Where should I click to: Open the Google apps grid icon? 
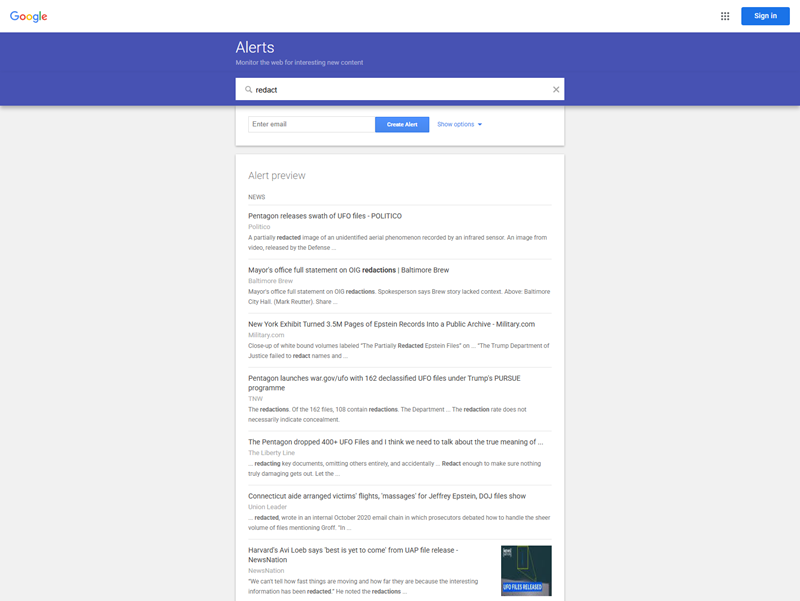coord(724,16)
